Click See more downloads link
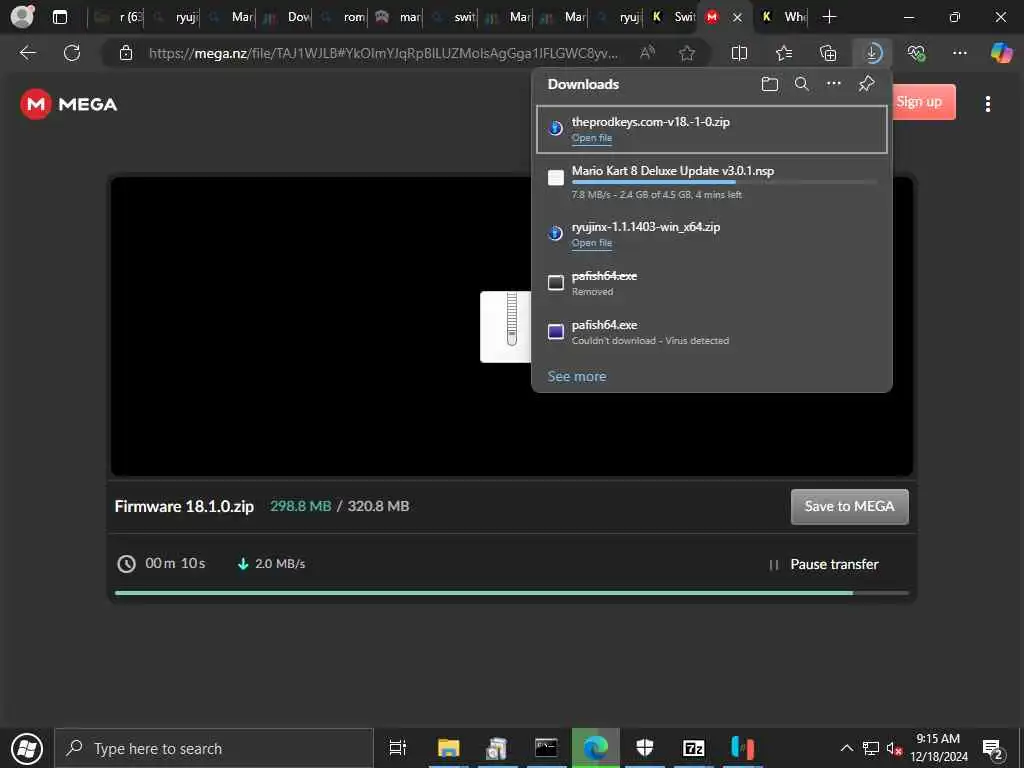The width and height of the screenshot is (1024, 768). click(577, 376)
